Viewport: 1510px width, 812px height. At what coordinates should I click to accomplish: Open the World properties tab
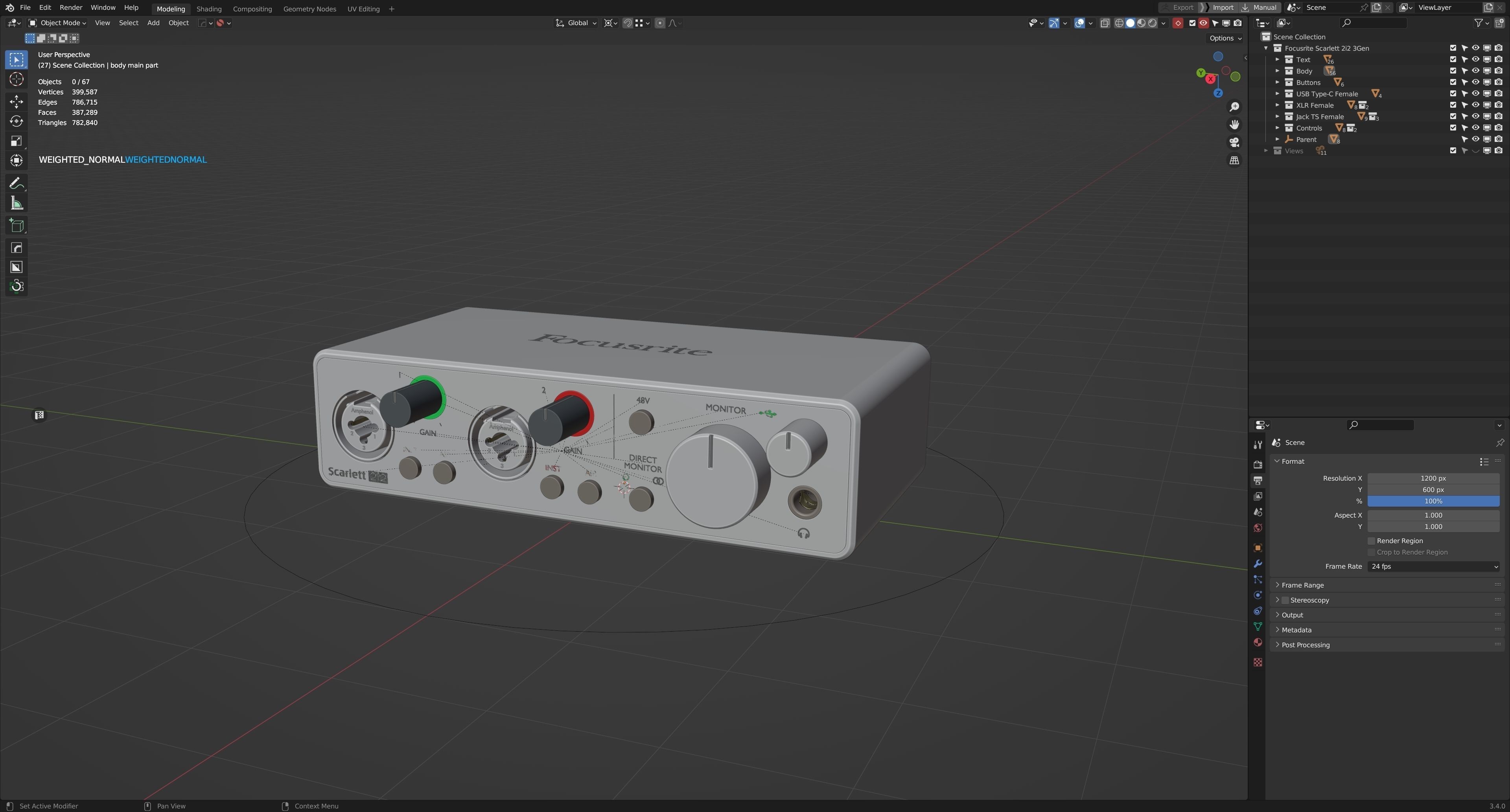click(x=1258, y=529)
